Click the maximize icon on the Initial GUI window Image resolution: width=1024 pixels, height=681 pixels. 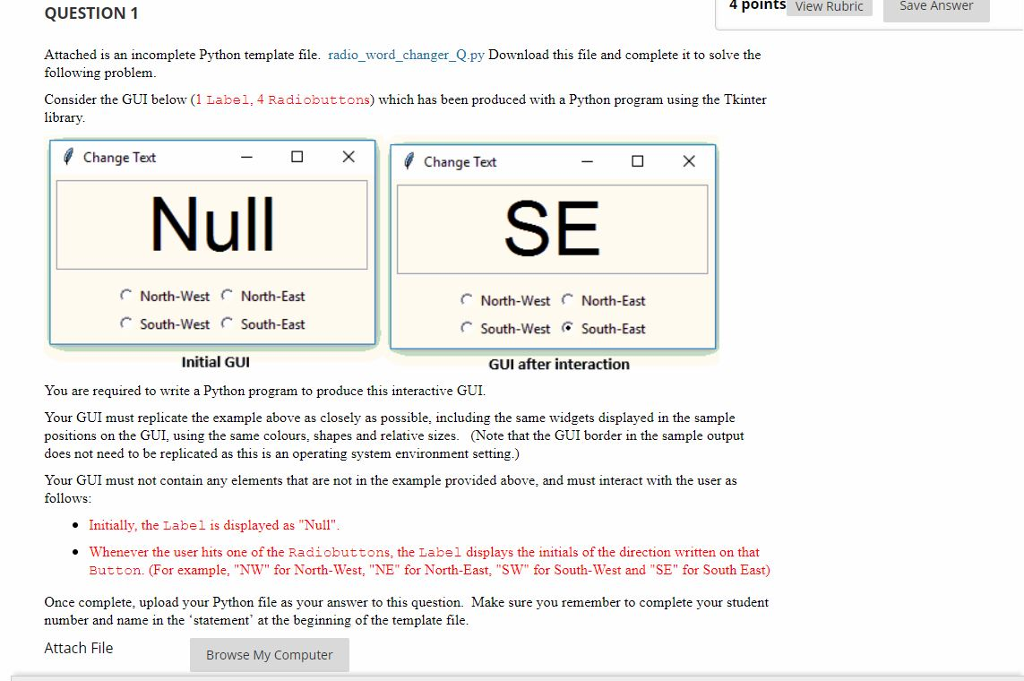(296, 156)
